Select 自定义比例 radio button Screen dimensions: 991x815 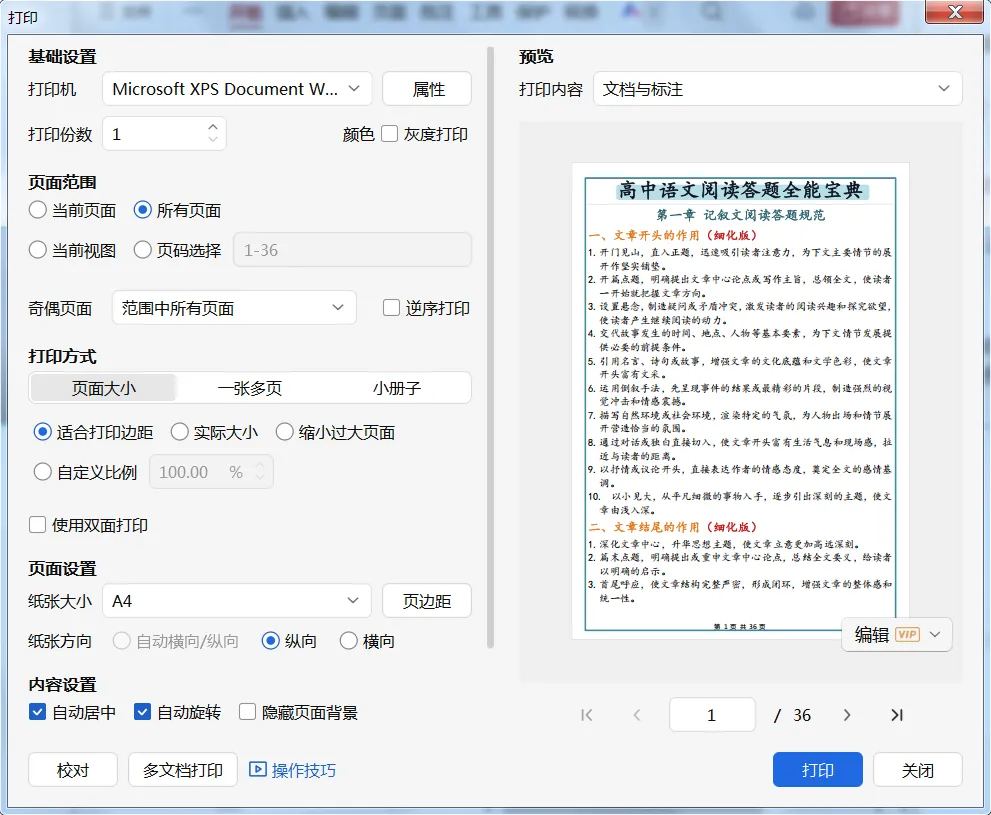point(42,472)
